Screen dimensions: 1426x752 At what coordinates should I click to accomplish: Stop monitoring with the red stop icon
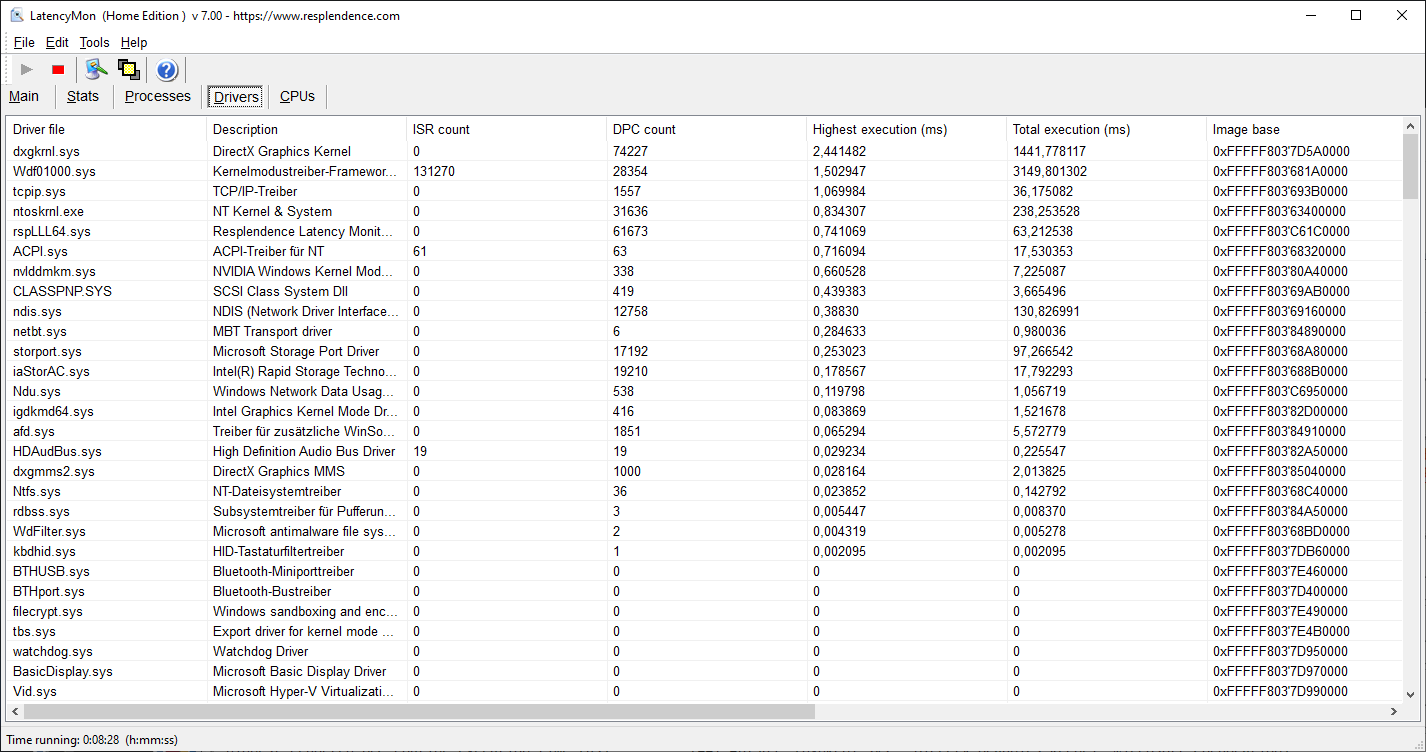coord(58,70)
